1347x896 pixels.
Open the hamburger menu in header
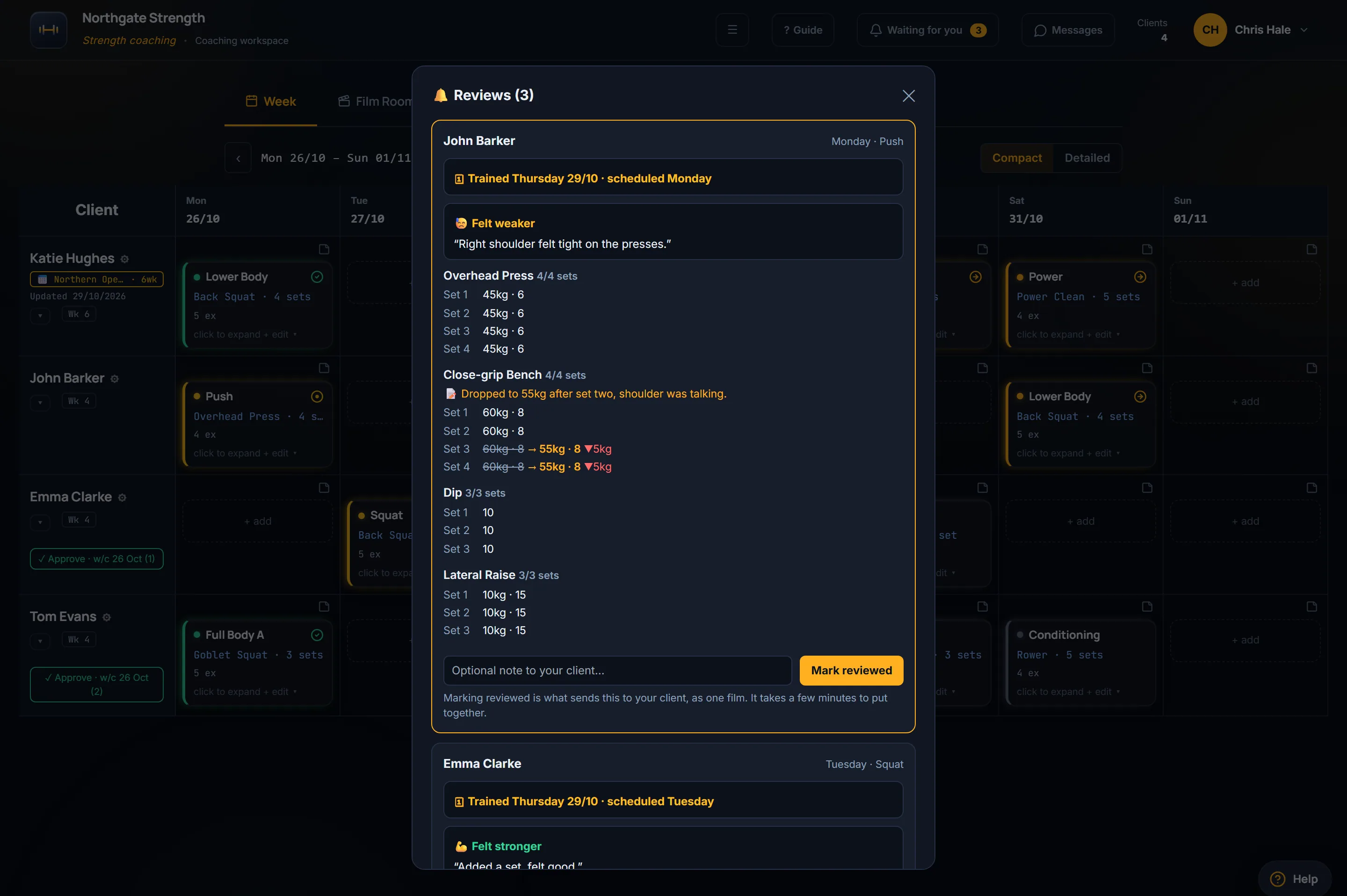click(x=731, y=30)
